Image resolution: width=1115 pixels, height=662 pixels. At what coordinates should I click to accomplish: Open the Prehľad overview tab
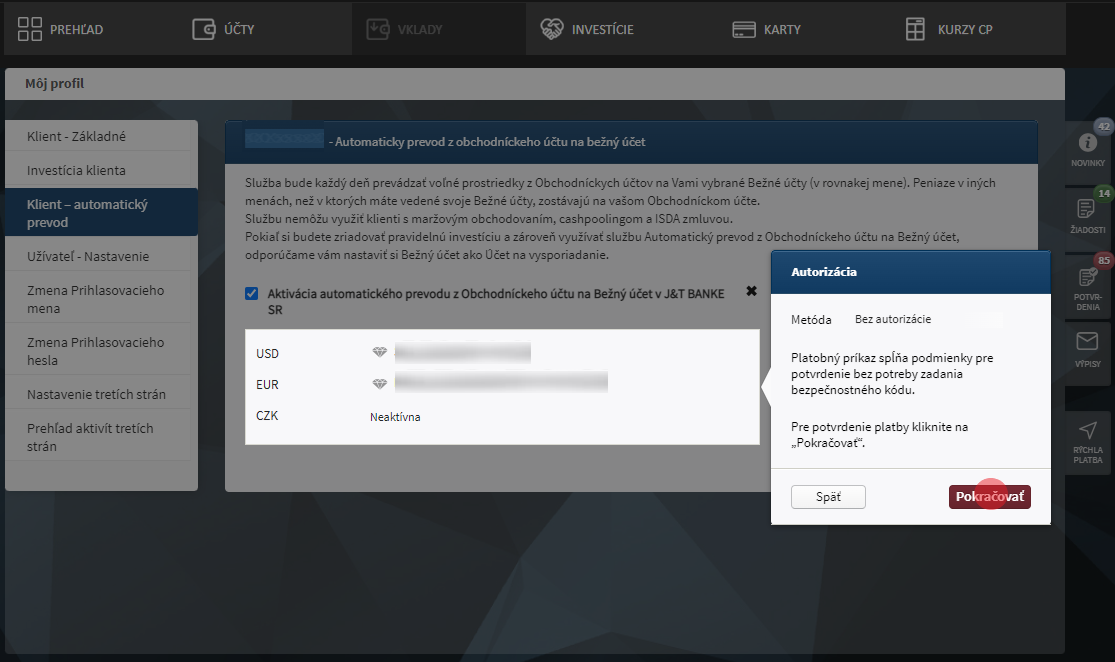pos(61,29)
